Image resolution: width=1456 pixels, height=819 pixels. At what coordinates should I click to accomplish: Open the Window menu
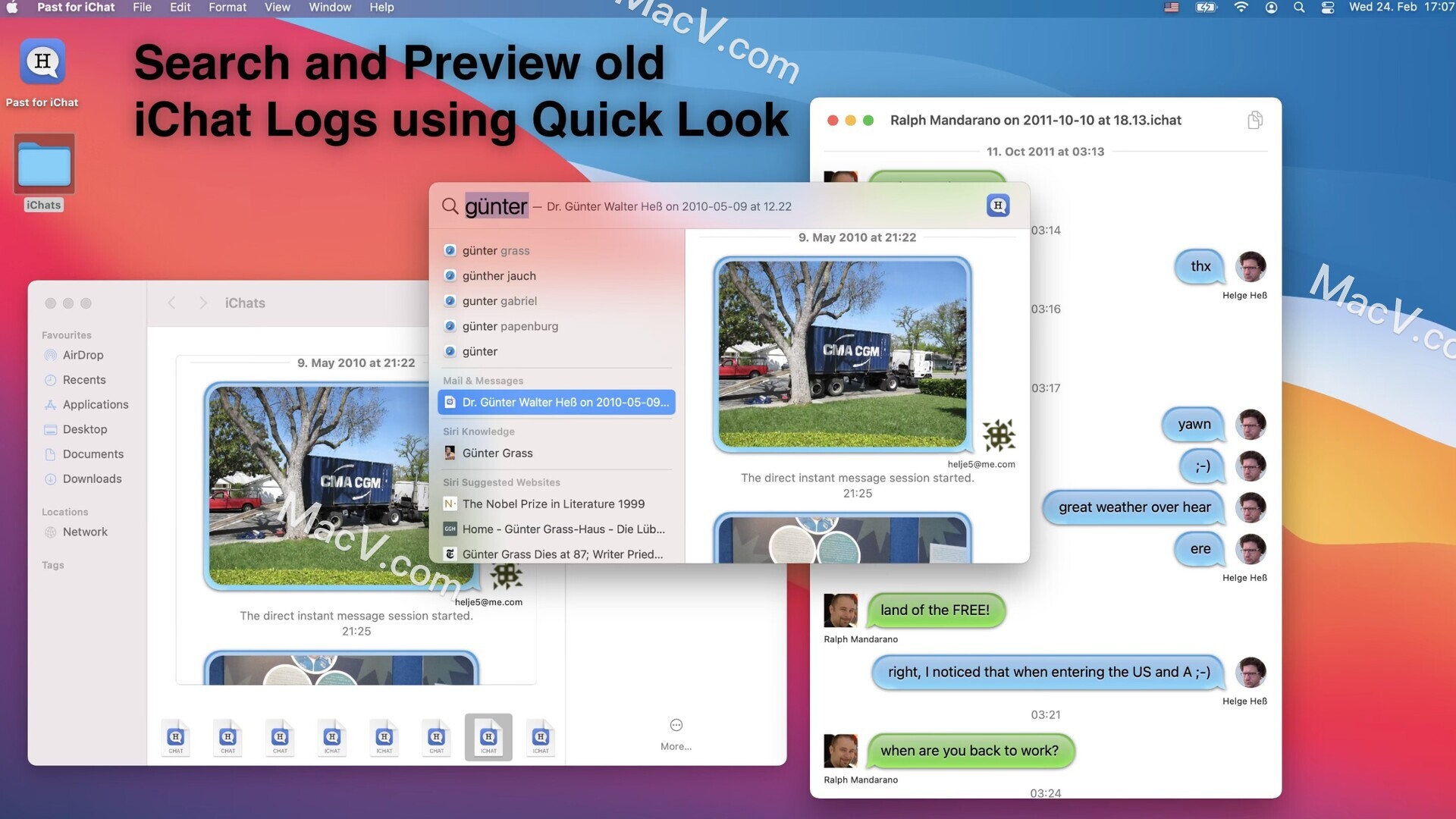tap(330, 8)
